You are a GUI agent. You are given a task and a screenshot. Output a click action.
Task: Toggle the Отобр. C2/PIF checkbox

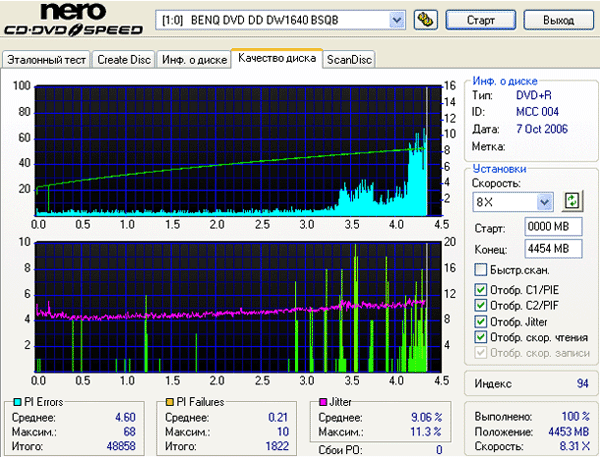coord(481,306)
